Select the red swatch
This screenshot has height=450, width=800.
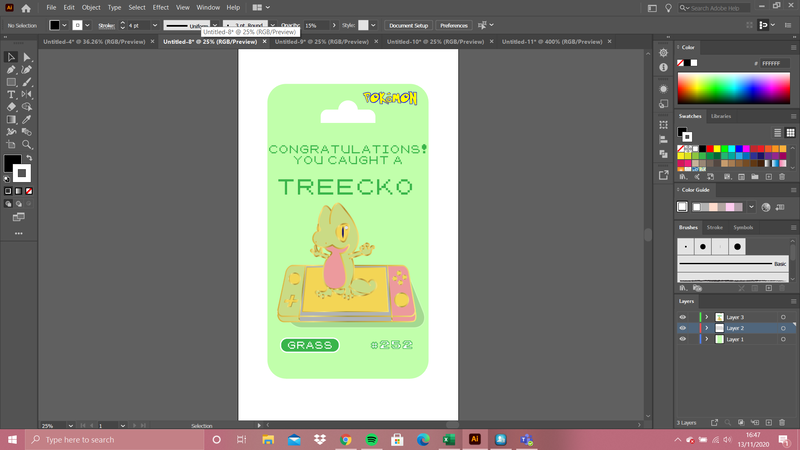pos(710,149)
